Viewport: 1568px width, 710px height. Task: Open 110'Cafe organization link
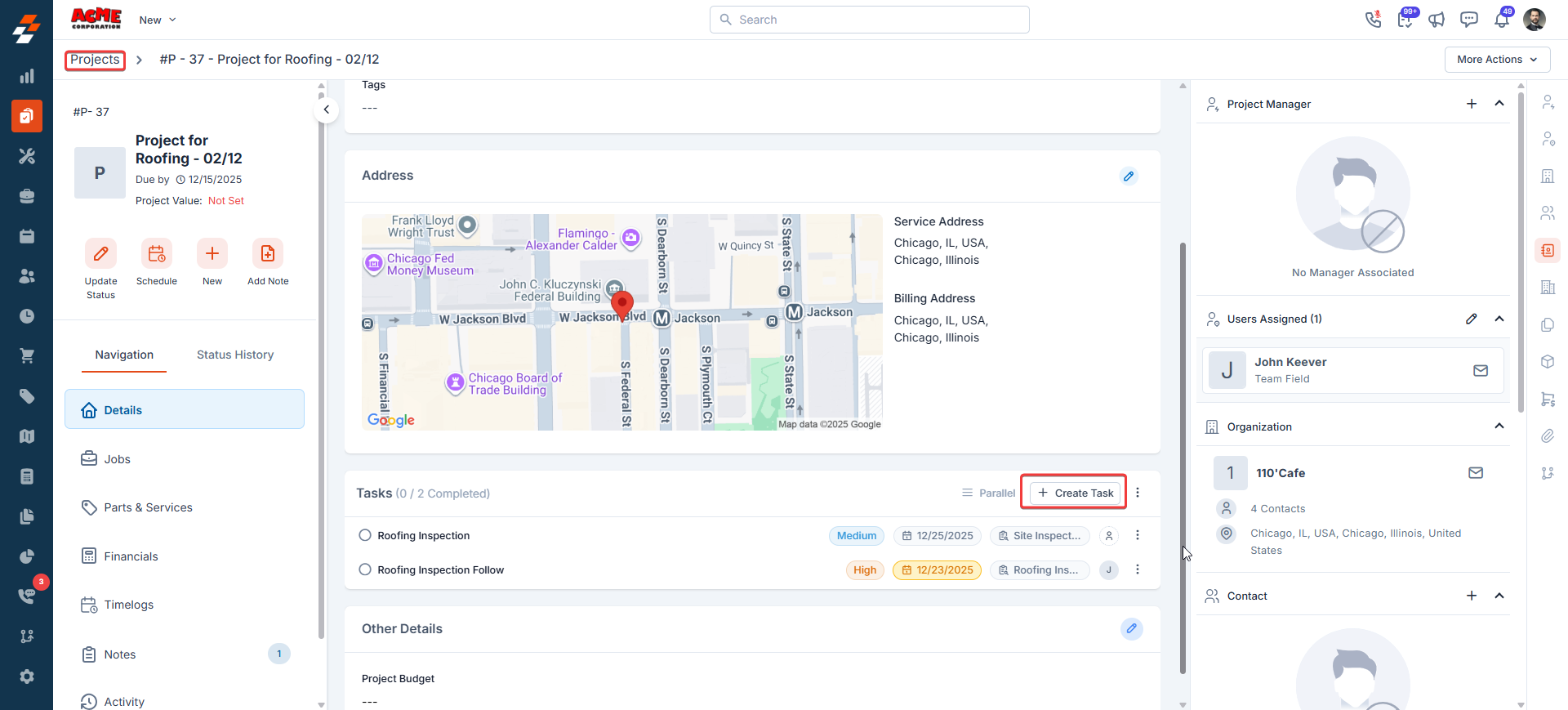pos(1280,473)
